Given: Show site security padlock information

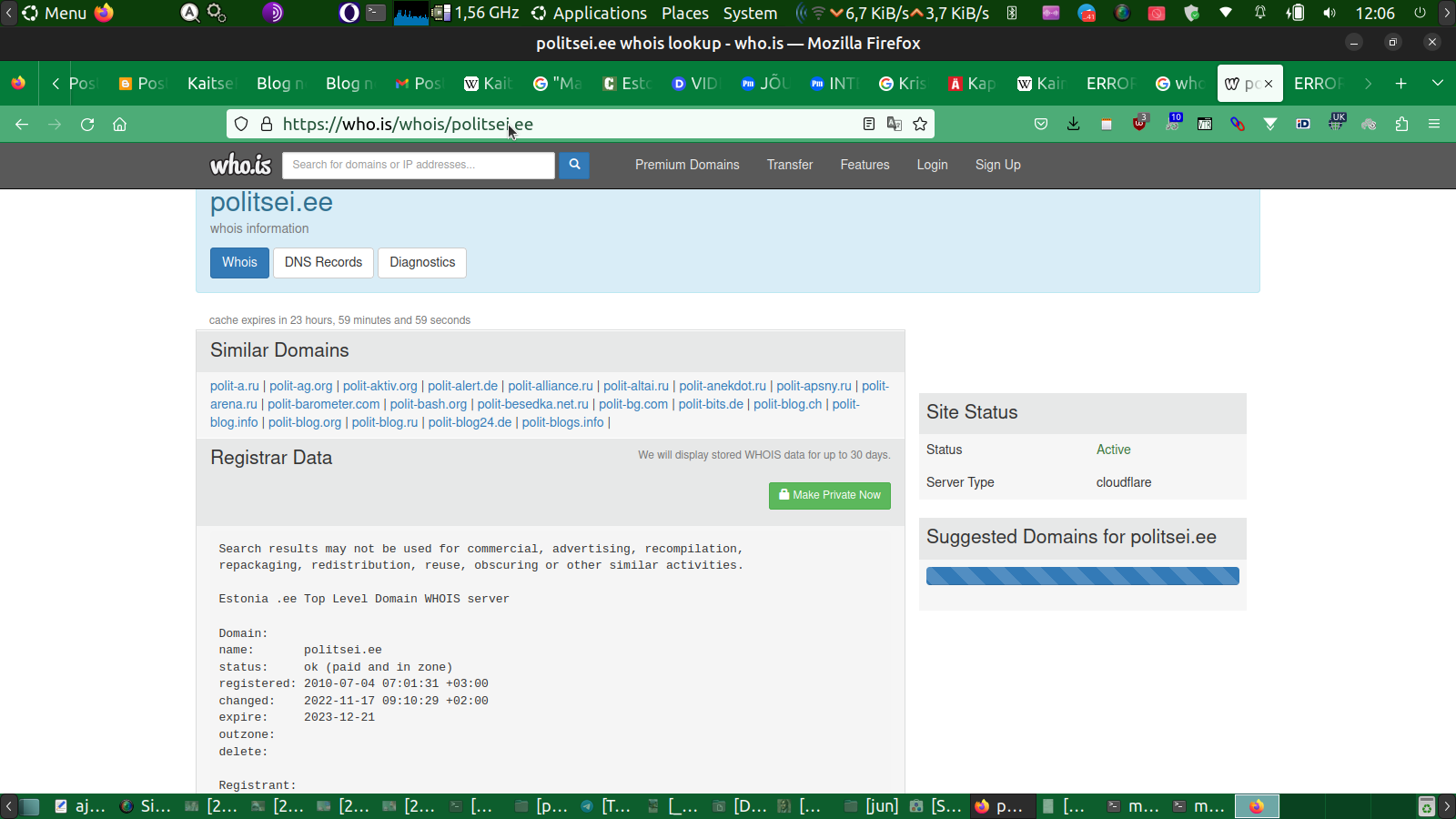Looking at the screenshot, I should [267, 124].
